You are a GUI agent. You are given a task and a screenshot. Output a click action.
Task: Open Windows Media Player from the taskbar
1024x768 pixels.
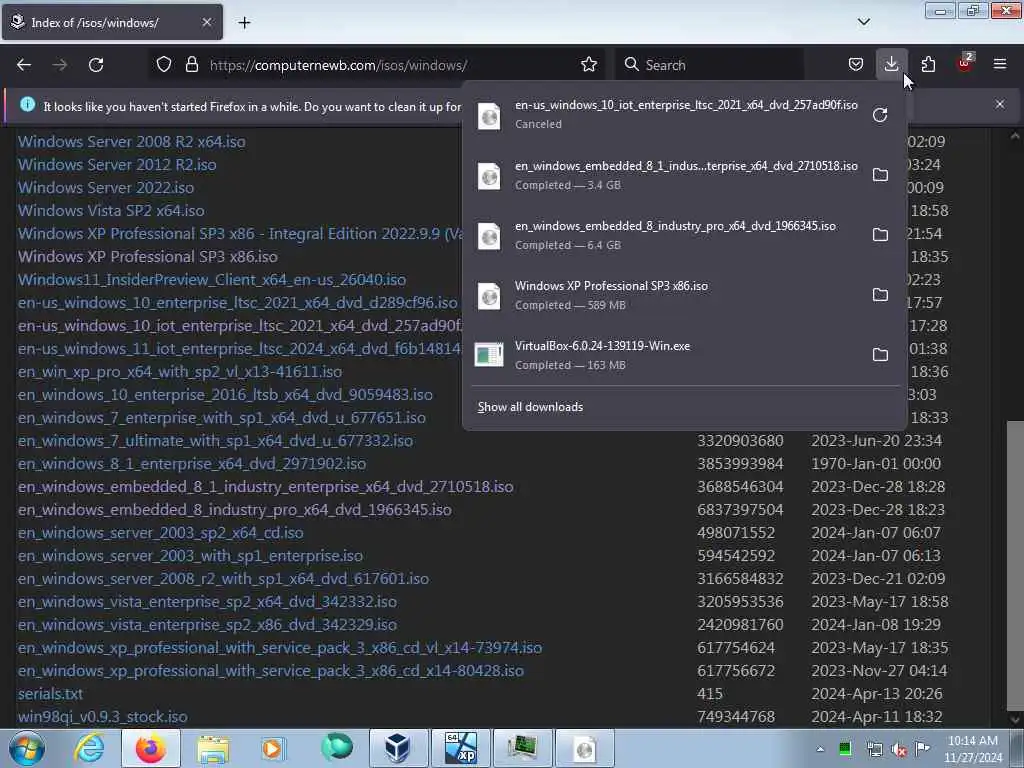click(273, 748)
